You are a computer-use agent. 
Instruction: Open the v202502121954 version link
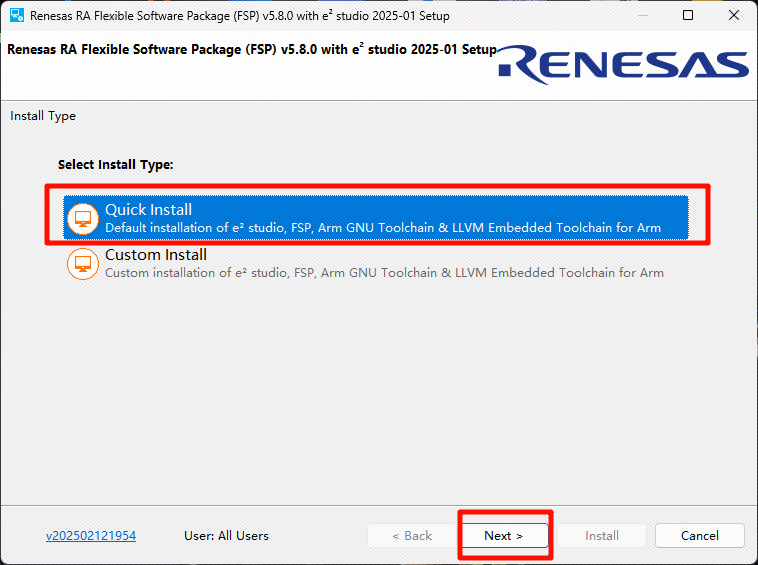[91, 536]
